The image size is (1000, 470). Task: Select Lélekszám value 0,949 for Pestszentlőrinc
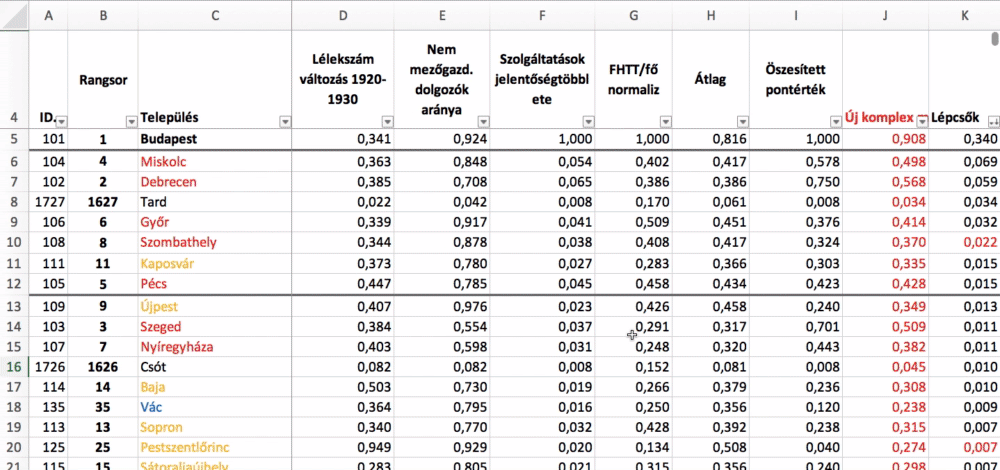click(x=343, y=448)
